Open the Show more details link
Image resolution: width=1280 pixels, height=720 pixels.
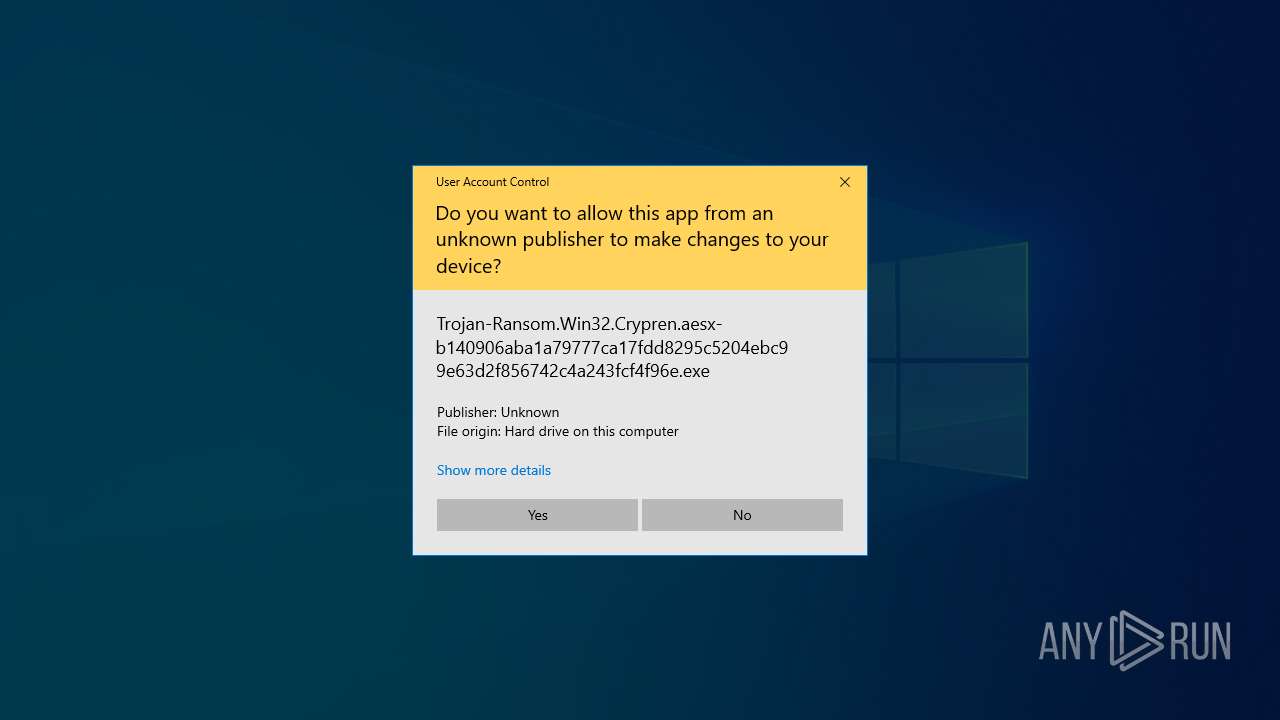(x=494, y=470)
